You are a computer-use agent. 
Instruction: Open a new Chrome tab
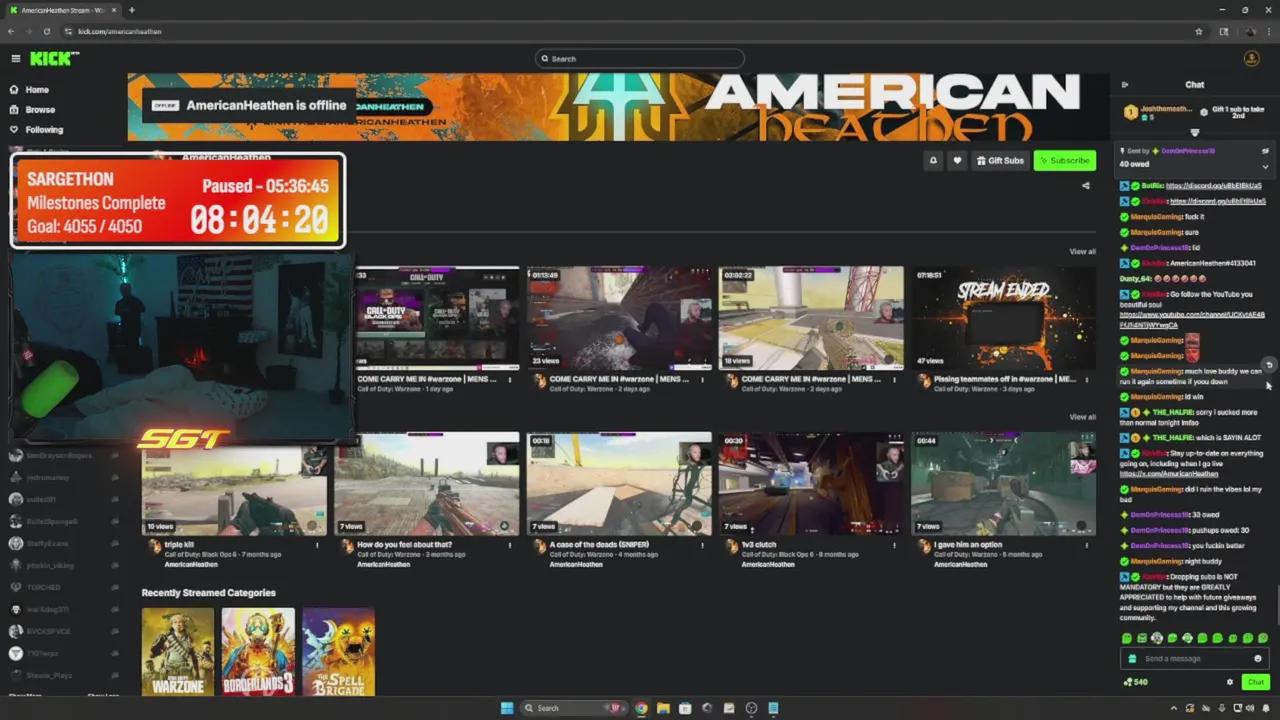tap(131, 10)
